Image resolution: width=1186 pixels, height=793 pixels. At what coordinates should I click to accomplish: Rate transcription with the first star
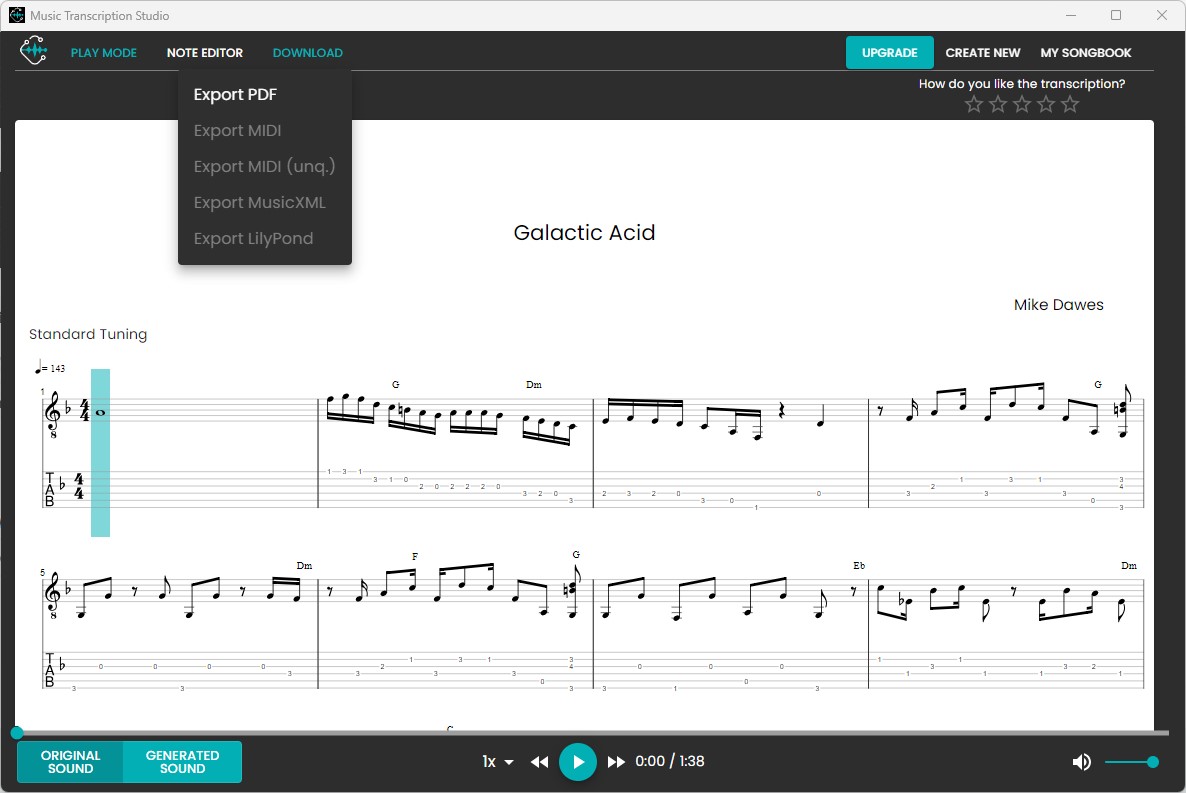(973, 103)
